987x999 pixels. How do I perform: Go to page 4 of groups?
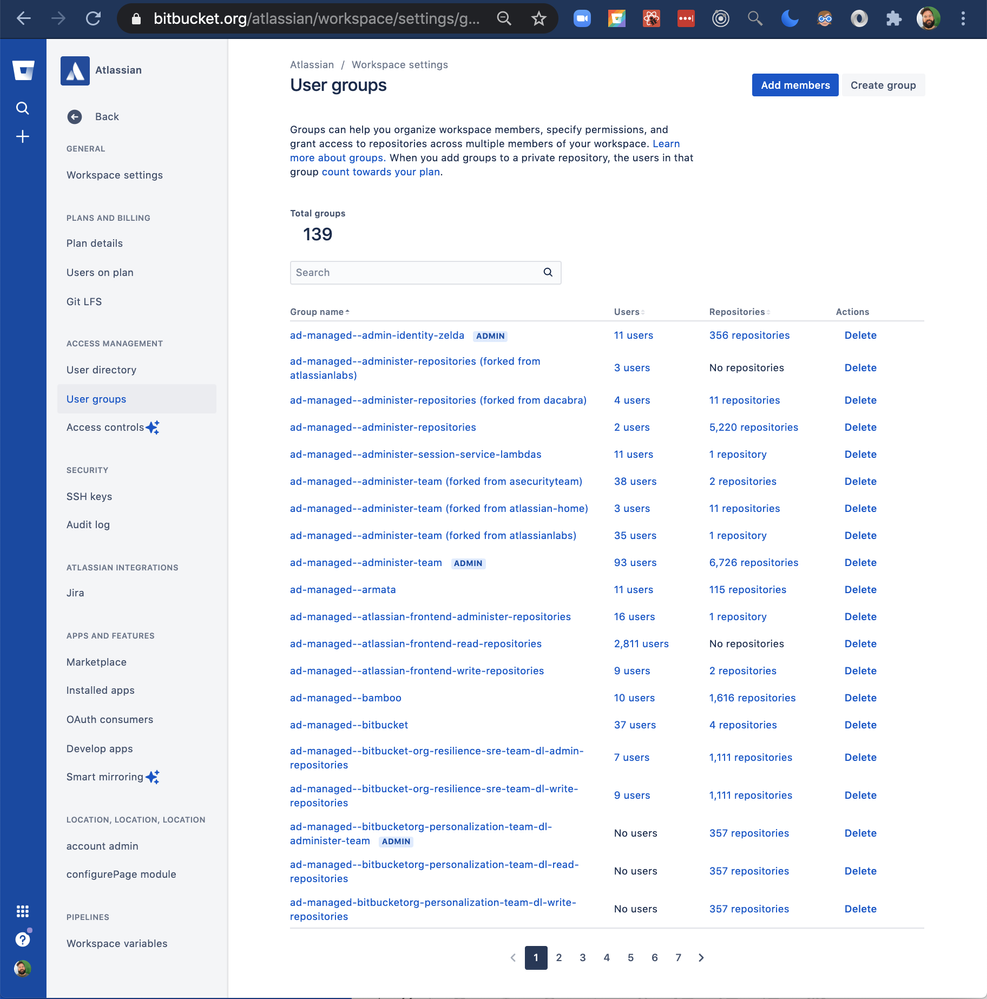coord(607,958)
